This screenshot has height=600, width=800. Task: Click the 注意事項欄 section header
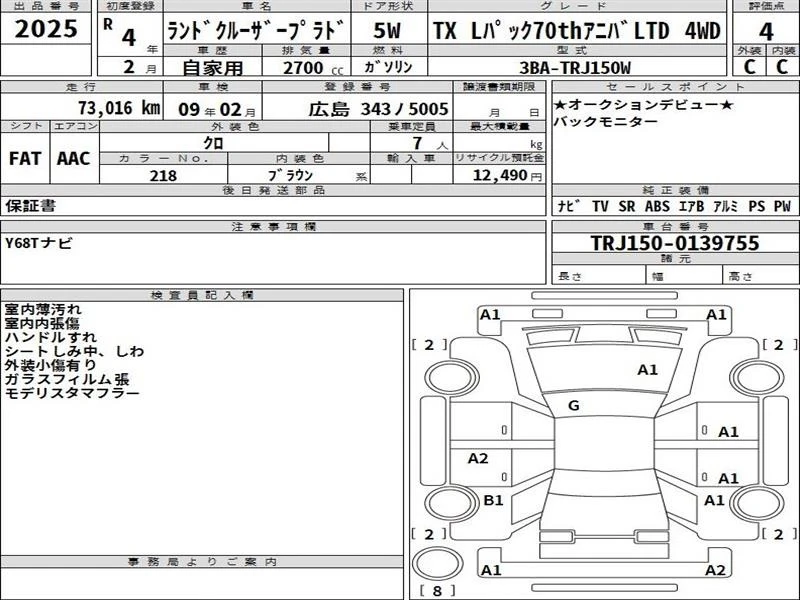coord(274,227)
